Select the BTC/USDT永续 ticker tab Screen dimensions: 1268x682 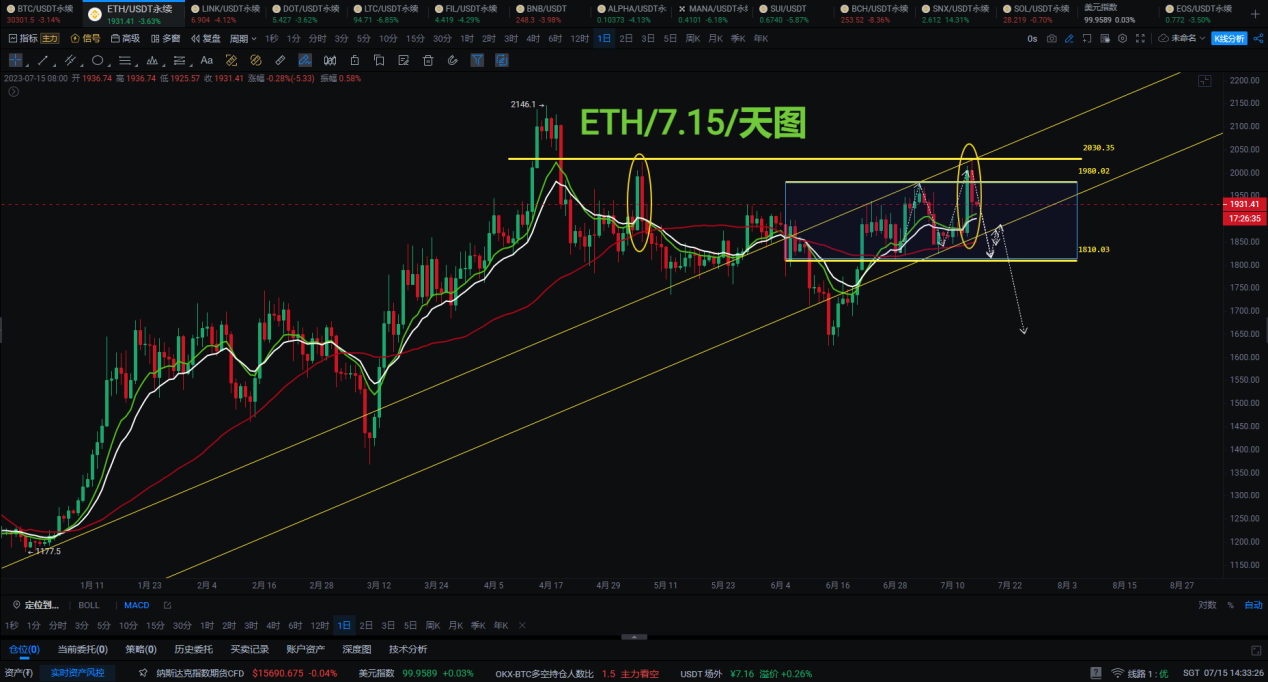coord(39,13)
